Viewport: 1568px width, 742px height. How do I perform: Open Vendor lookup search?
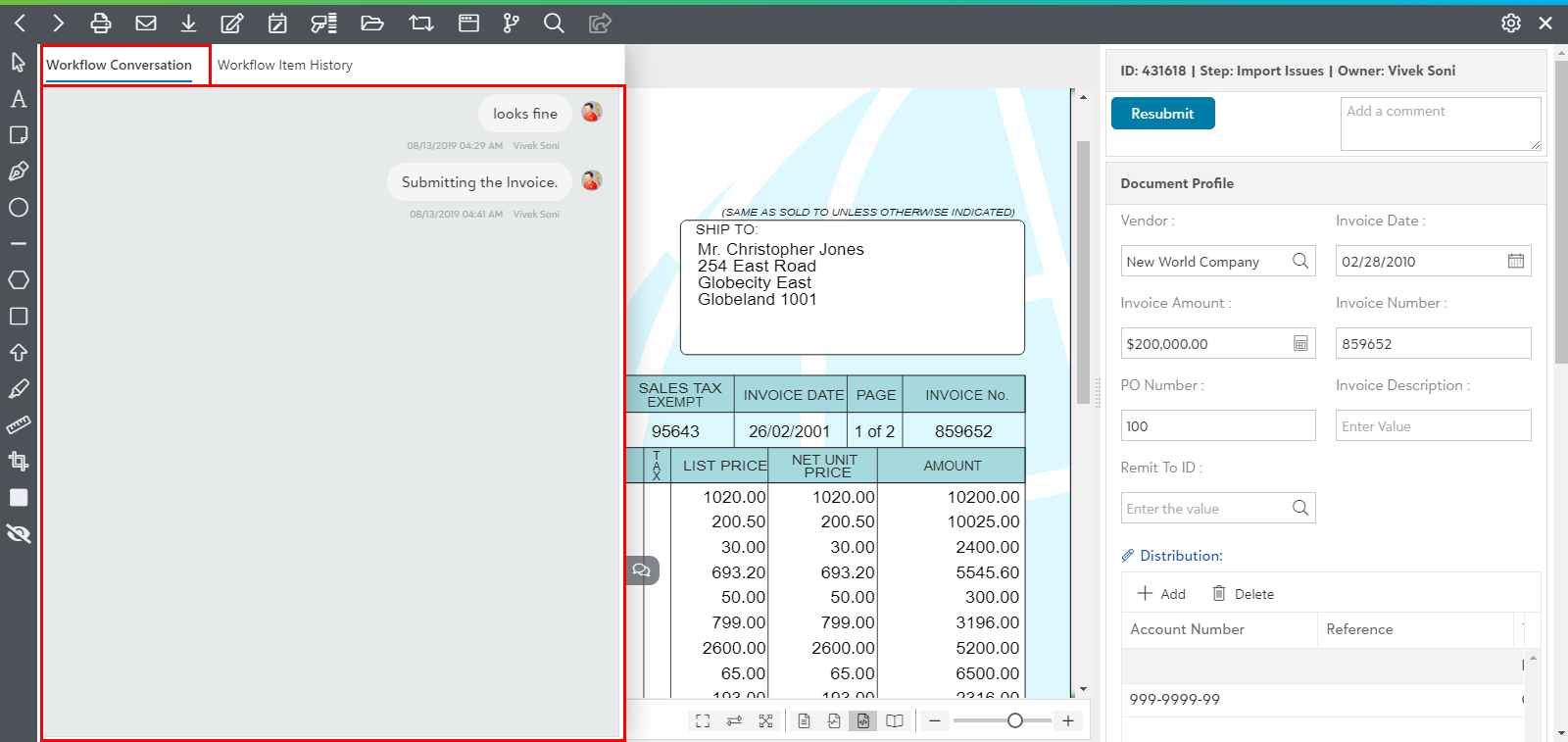1300,261
